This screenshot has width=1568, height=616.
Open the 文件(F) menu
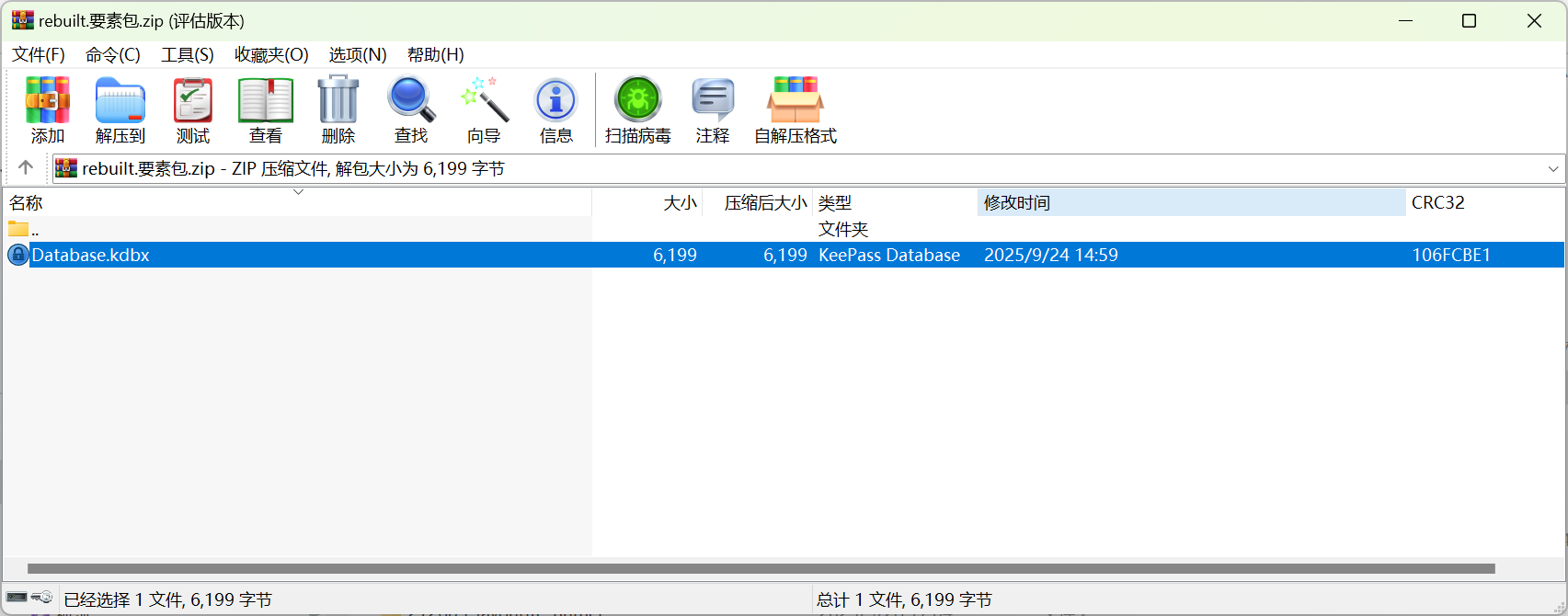click(x=39, y=55)
